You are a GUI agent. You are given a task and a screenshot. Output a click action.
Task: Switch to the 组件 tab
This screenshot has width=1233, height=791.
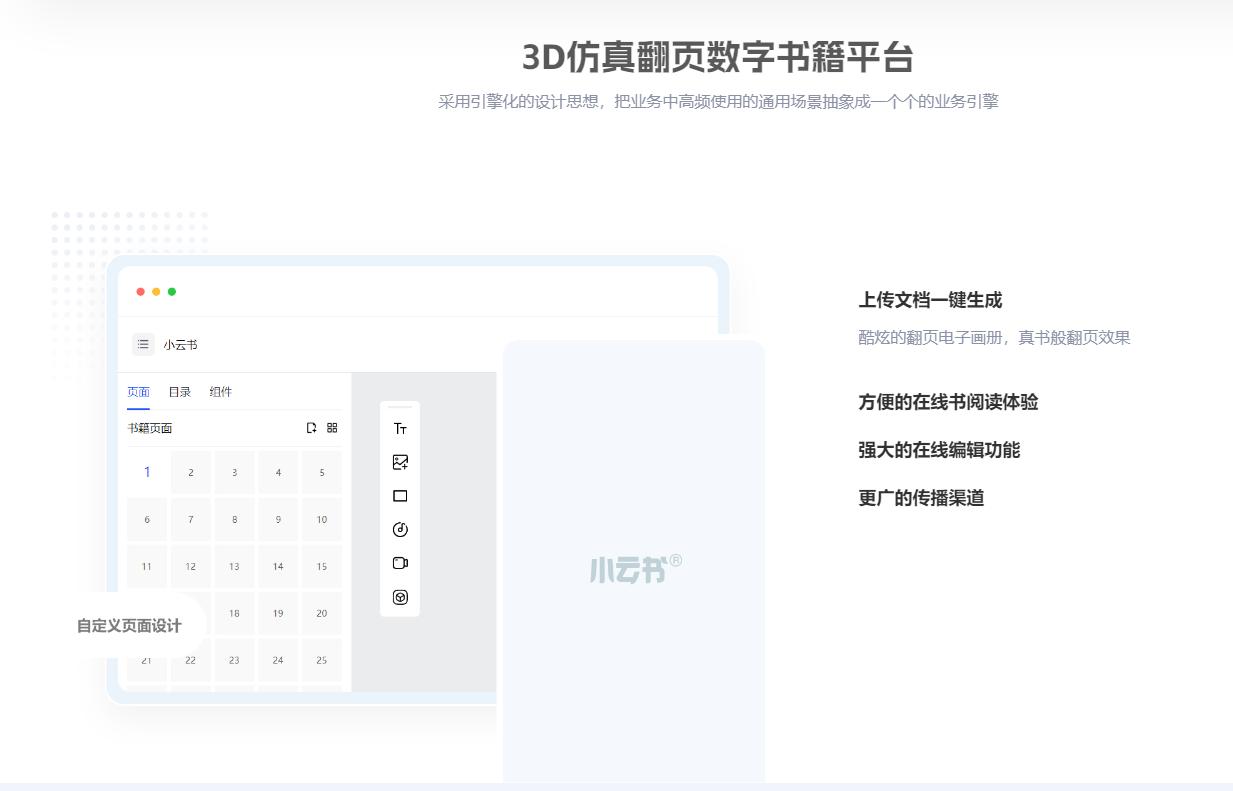(220, 392)
